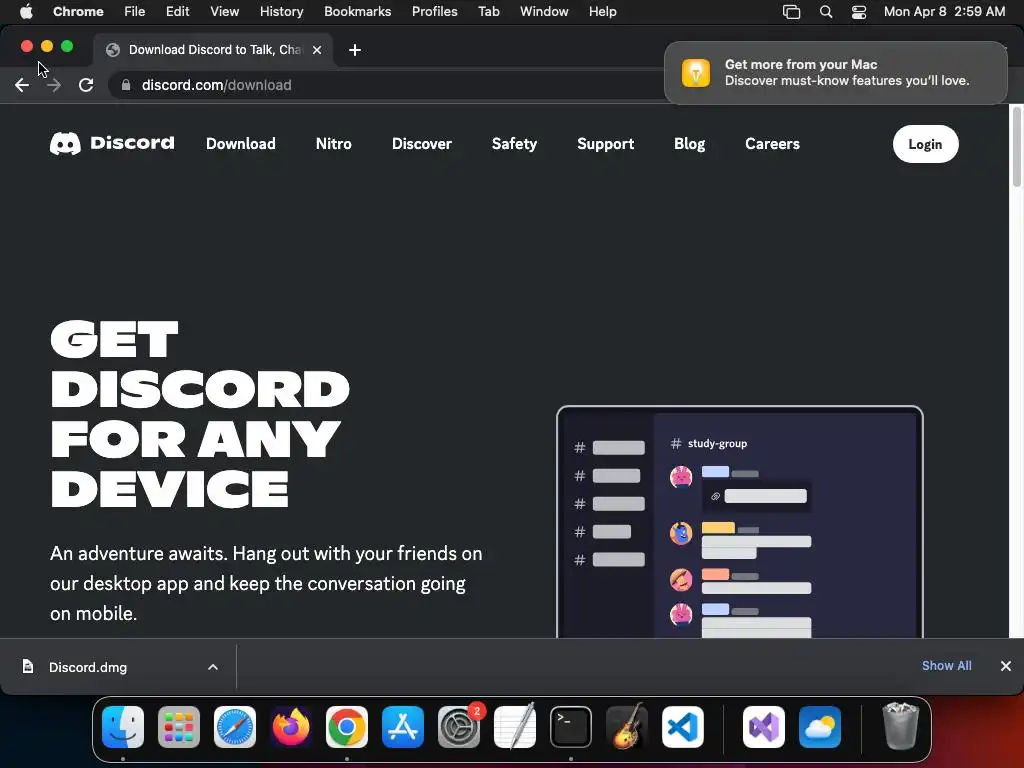
Task: Launch Safari from the Dock
Action: coord(235,726)
